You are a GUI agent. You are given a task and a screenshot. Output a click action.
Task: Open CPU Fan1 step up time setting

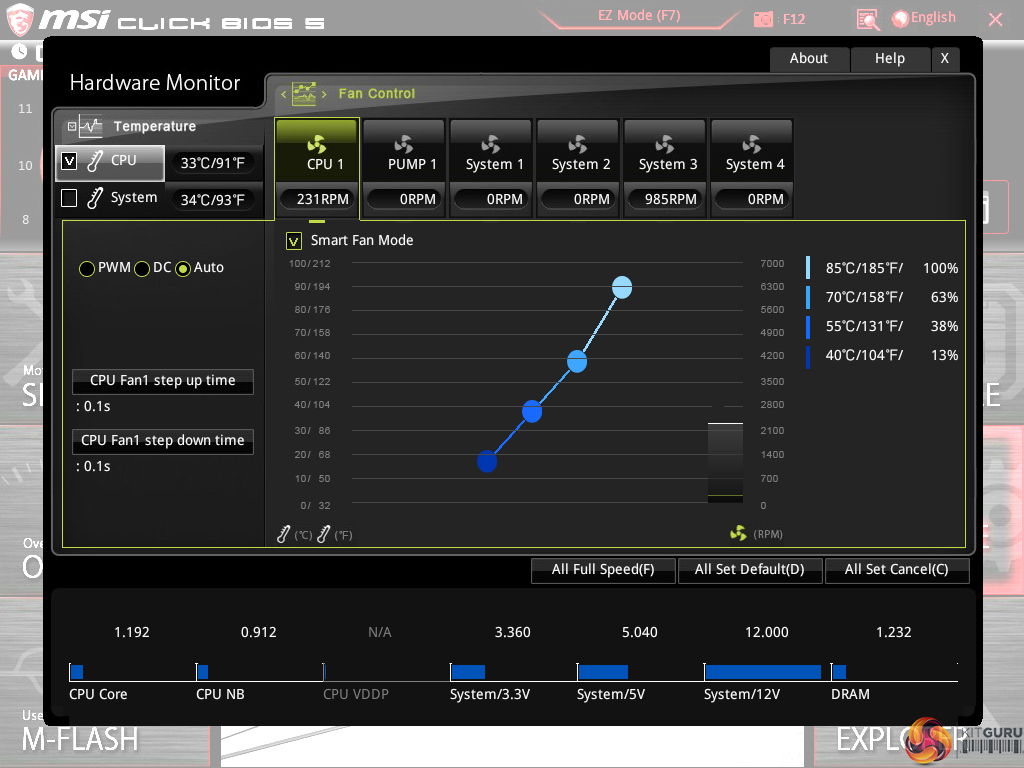coord(163,381)
